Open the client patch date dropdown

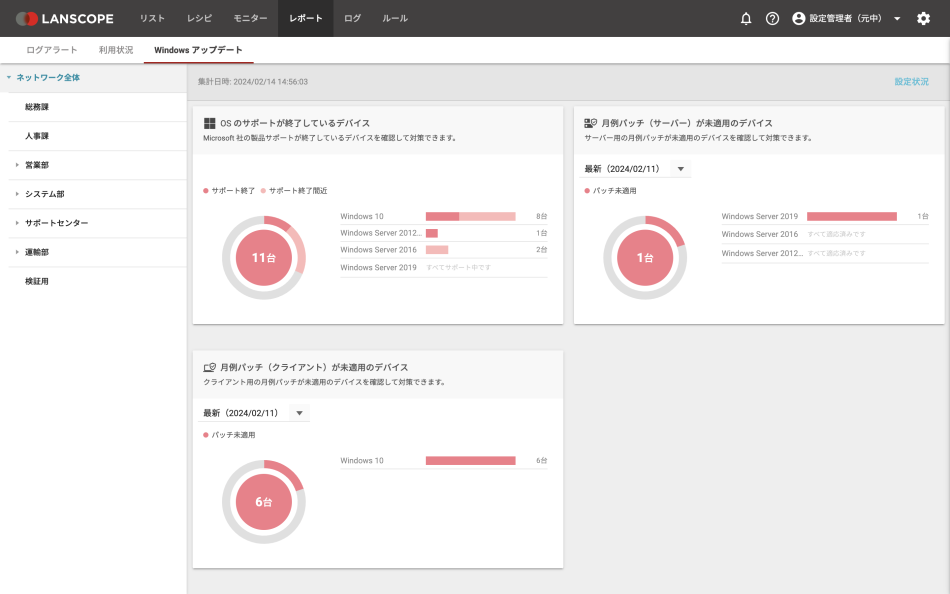tap(299, 413)
